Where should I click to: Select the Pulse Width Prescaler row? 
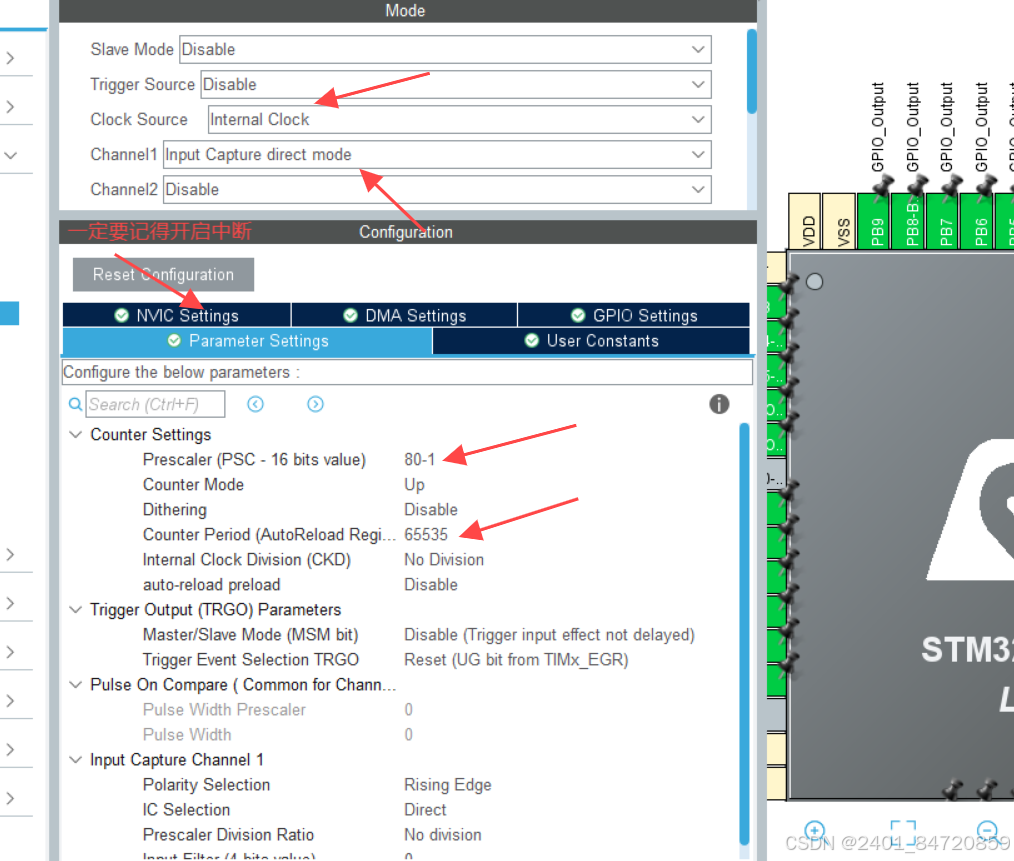[401, 710]
